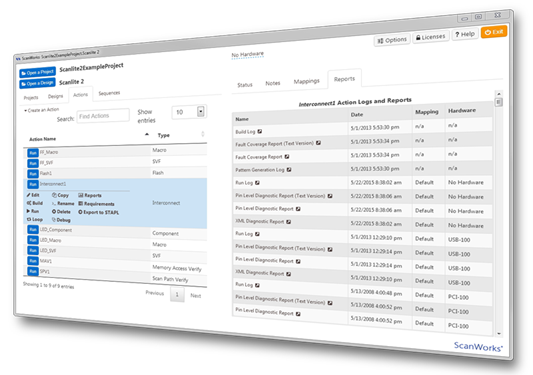Expand the Create an Action section
Image resolution: width=533 pixels, height=375 pixels.
42,110
